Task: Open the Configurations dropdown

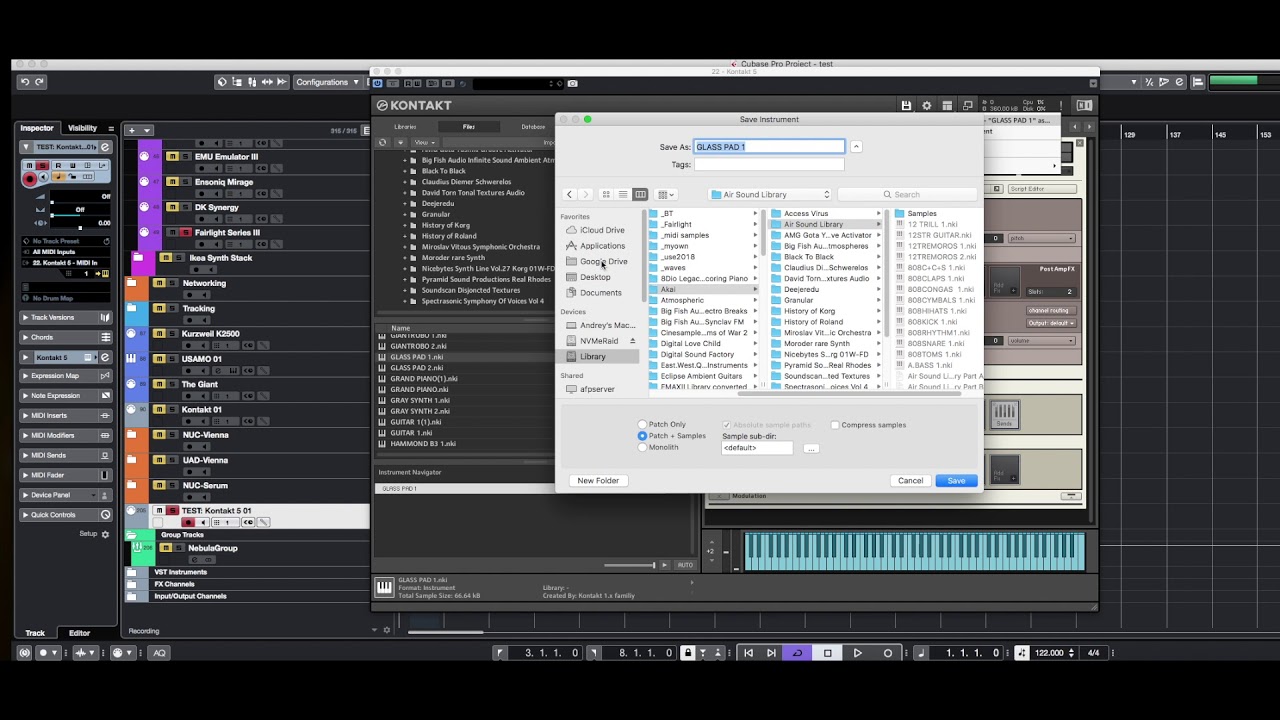Action: point(327,82)
